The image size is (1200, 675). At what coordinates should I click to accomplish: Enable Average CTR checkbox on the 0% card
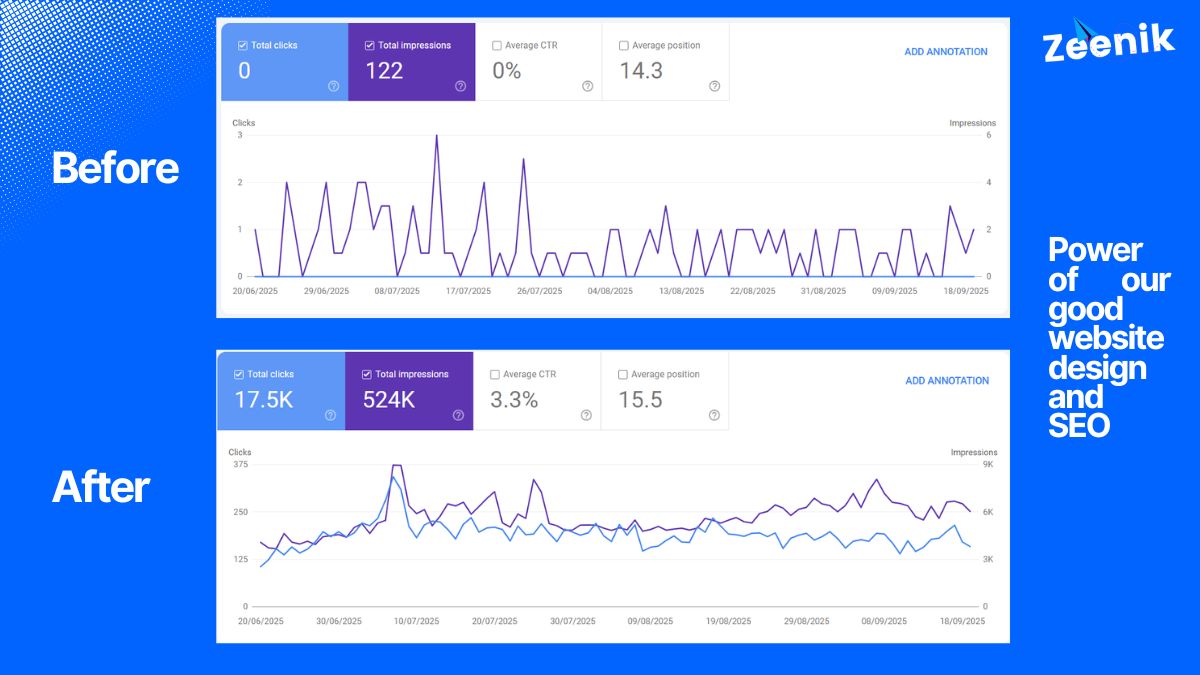click(497, 46)
